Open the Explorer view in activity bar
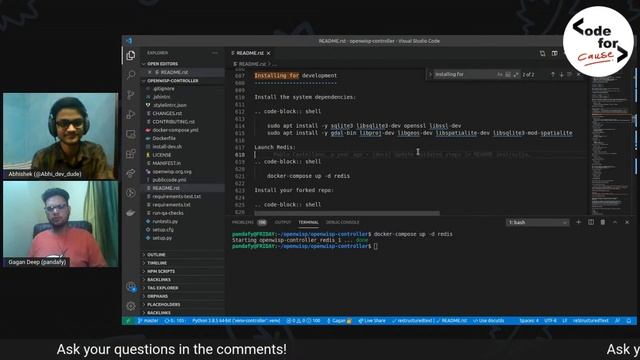The width and height of the screenshot is (640, 360). tap(131, 55)
